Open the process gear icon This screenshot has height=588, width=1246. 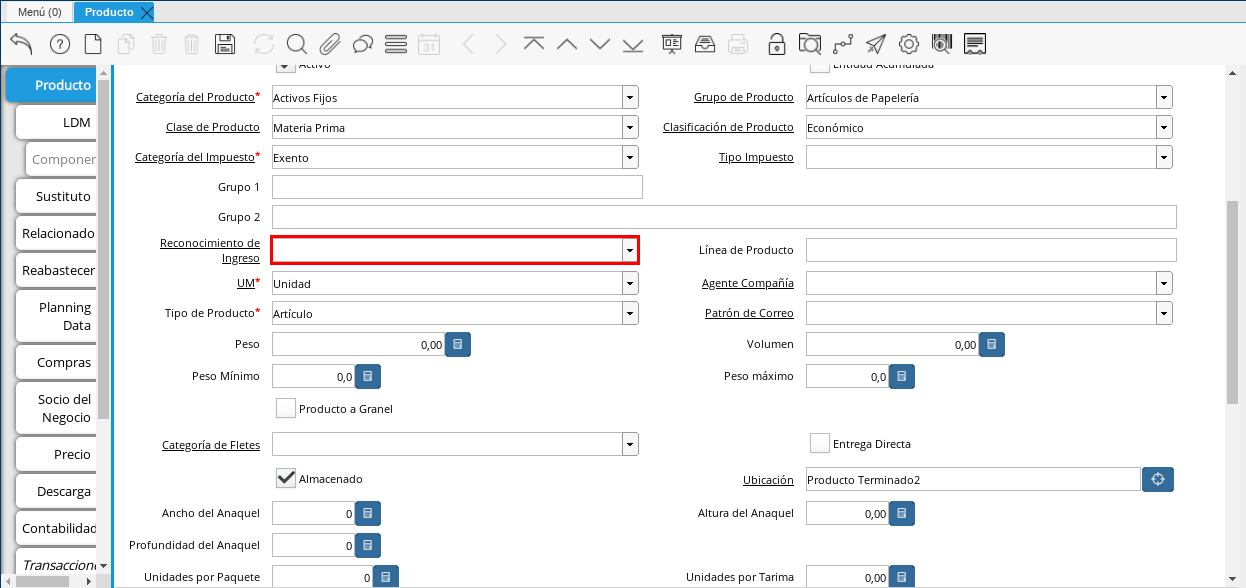click(x=909, y=44)
